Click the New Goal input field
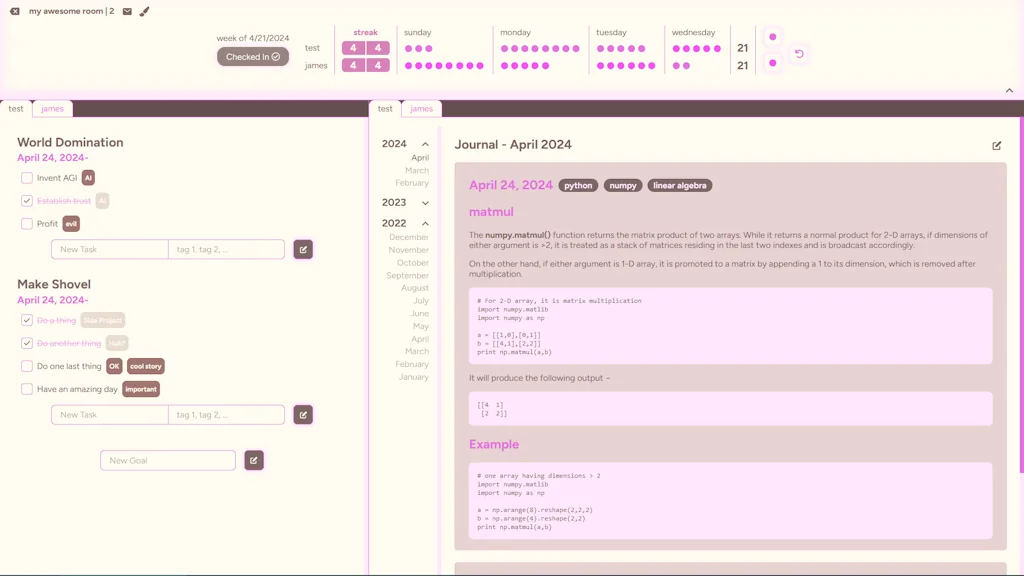 click(167, 460)
